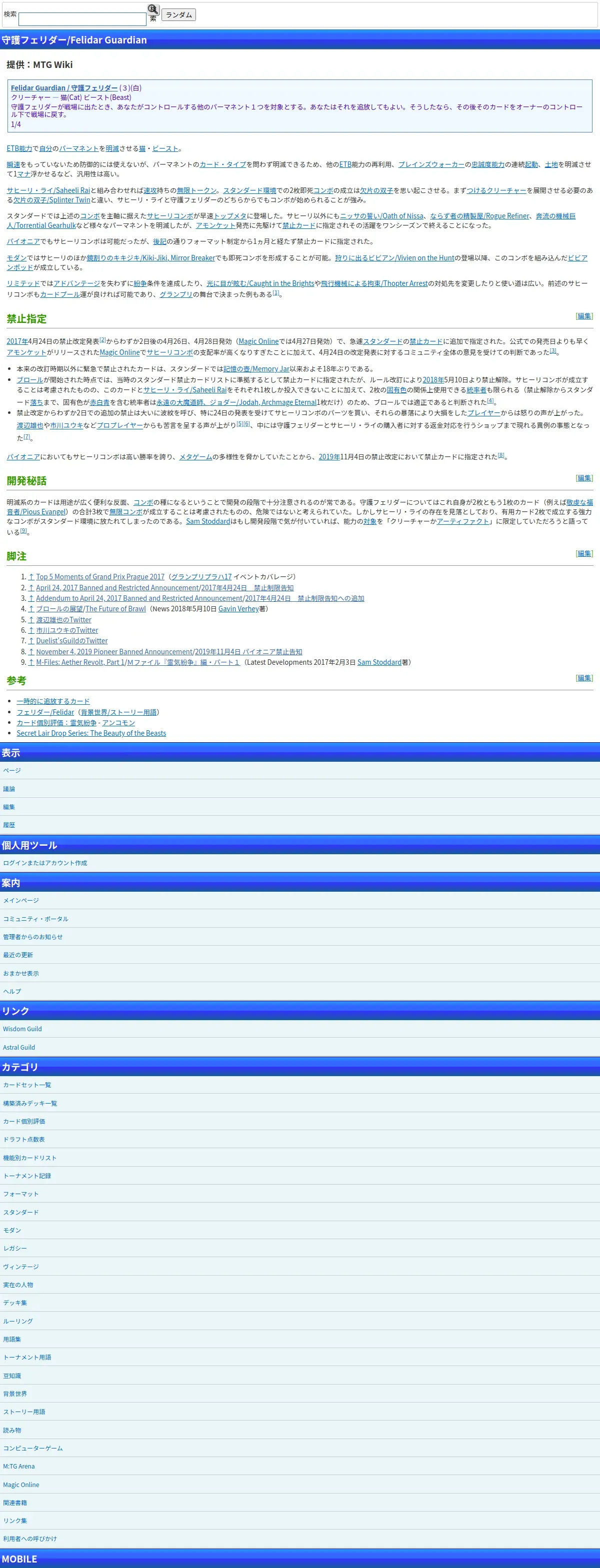The width and height of the screenshot is (600, 1568).
Task: Open 狩りに出るビビアン/Vivien on the Hunt link
Action: 394,258
